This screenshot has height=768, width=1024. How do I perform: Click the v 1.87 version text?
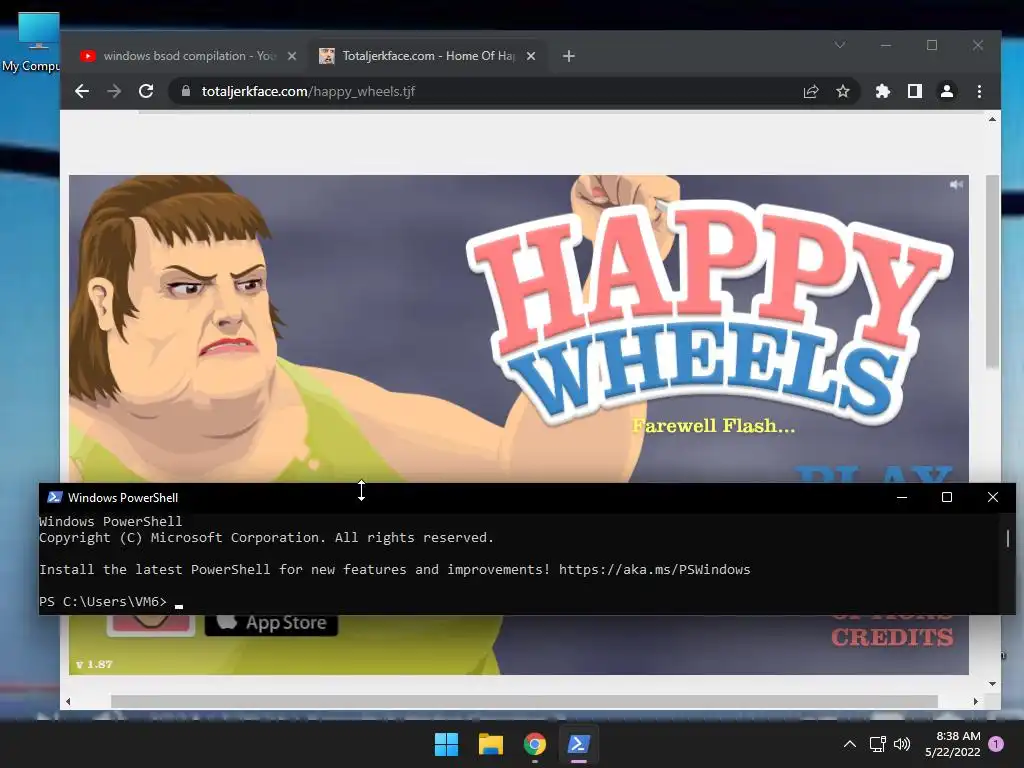[x=94, y=664]
